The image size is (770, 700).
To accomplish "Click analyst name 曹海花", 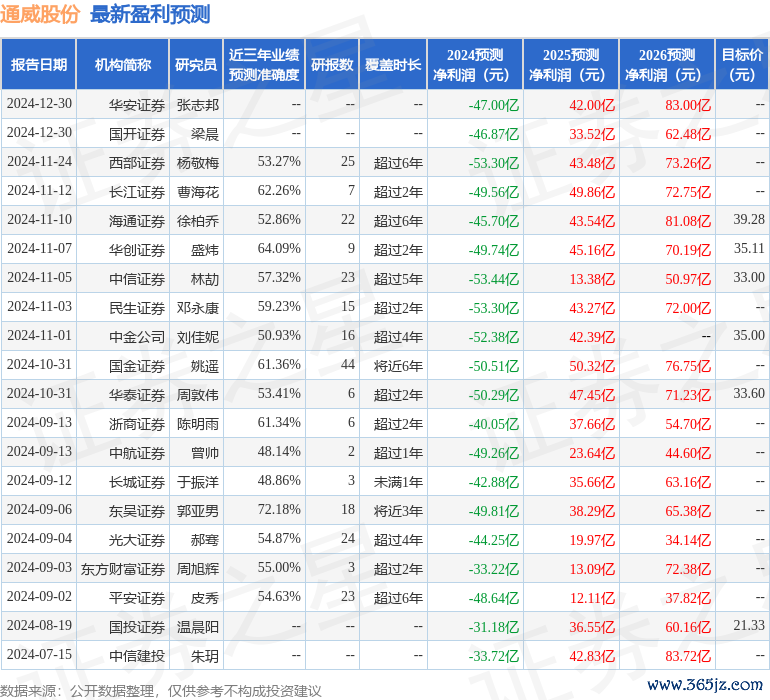I will click(x=197, y=192).
